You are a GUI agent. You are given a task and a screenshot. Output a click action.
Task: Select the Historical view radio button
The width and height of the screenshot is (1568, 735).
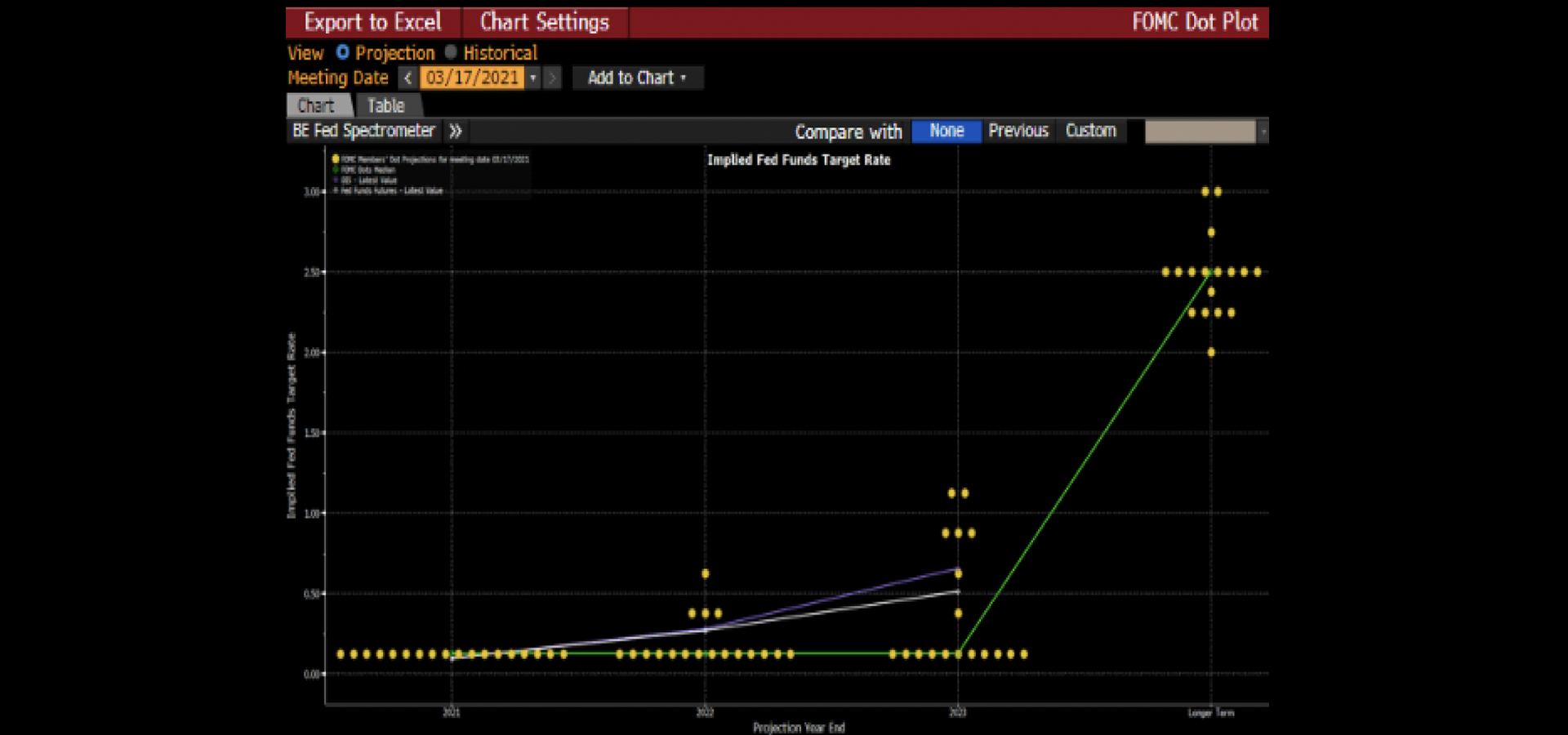point(450,52)
